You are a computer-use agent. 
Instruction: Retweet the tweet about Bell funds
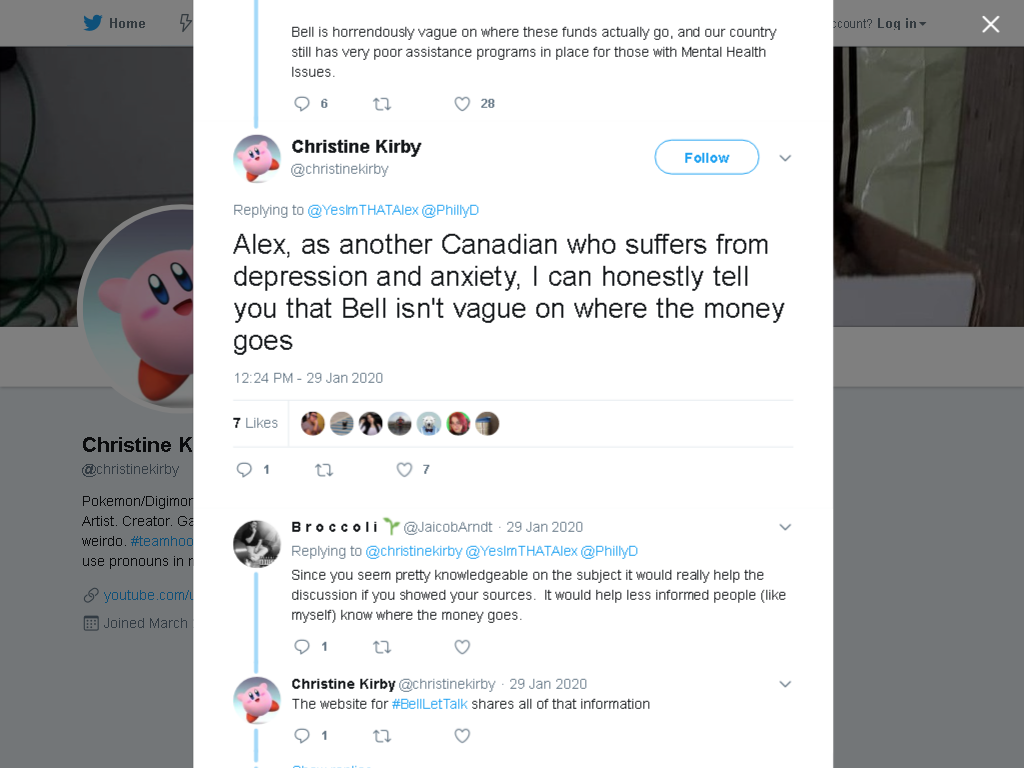tap(382, 104)
